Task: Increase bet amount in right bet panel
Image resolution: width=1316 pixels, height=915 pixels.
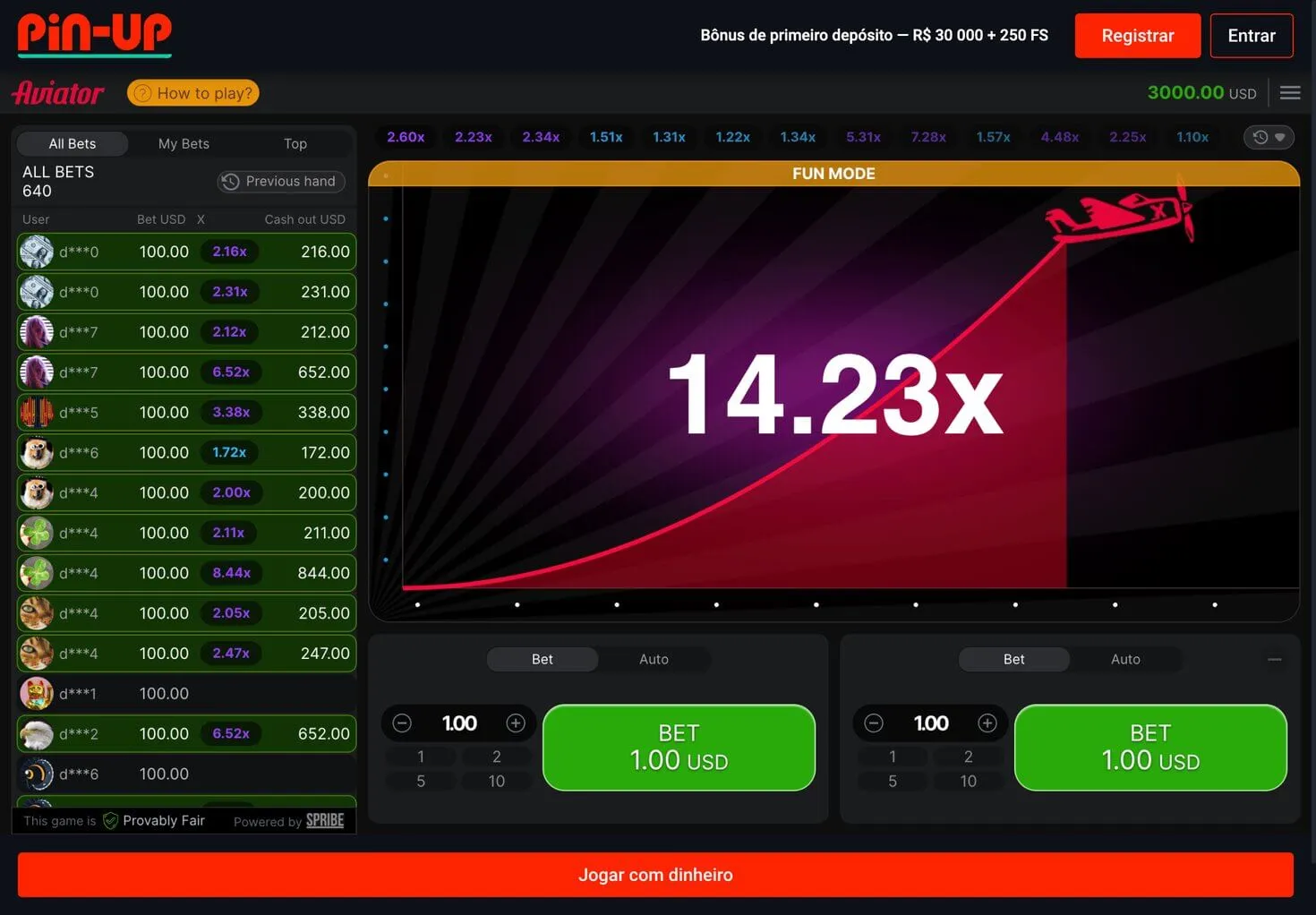Action: pyautogui.click(x=987, y=723)
